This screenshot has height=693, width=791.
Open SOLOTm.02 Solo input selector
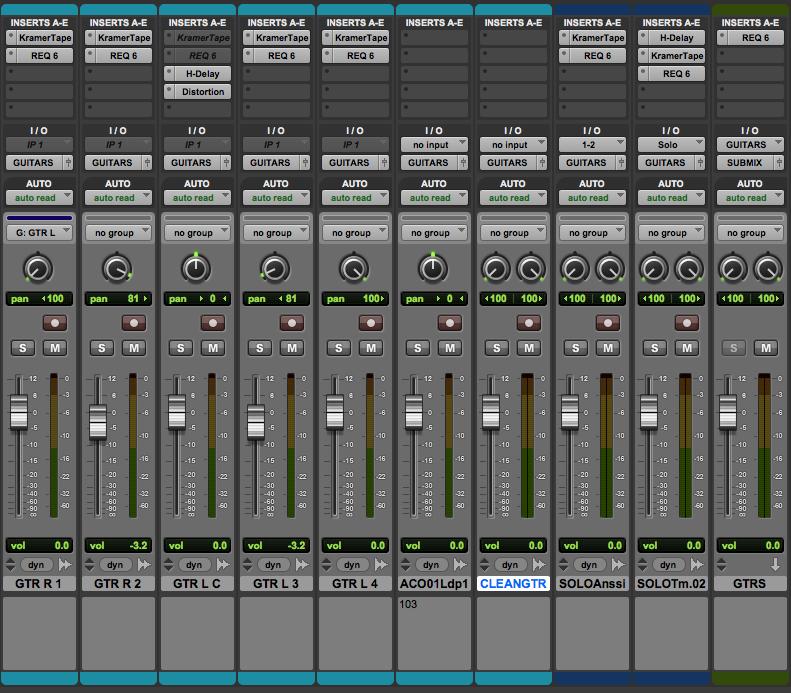coord(671,145)
